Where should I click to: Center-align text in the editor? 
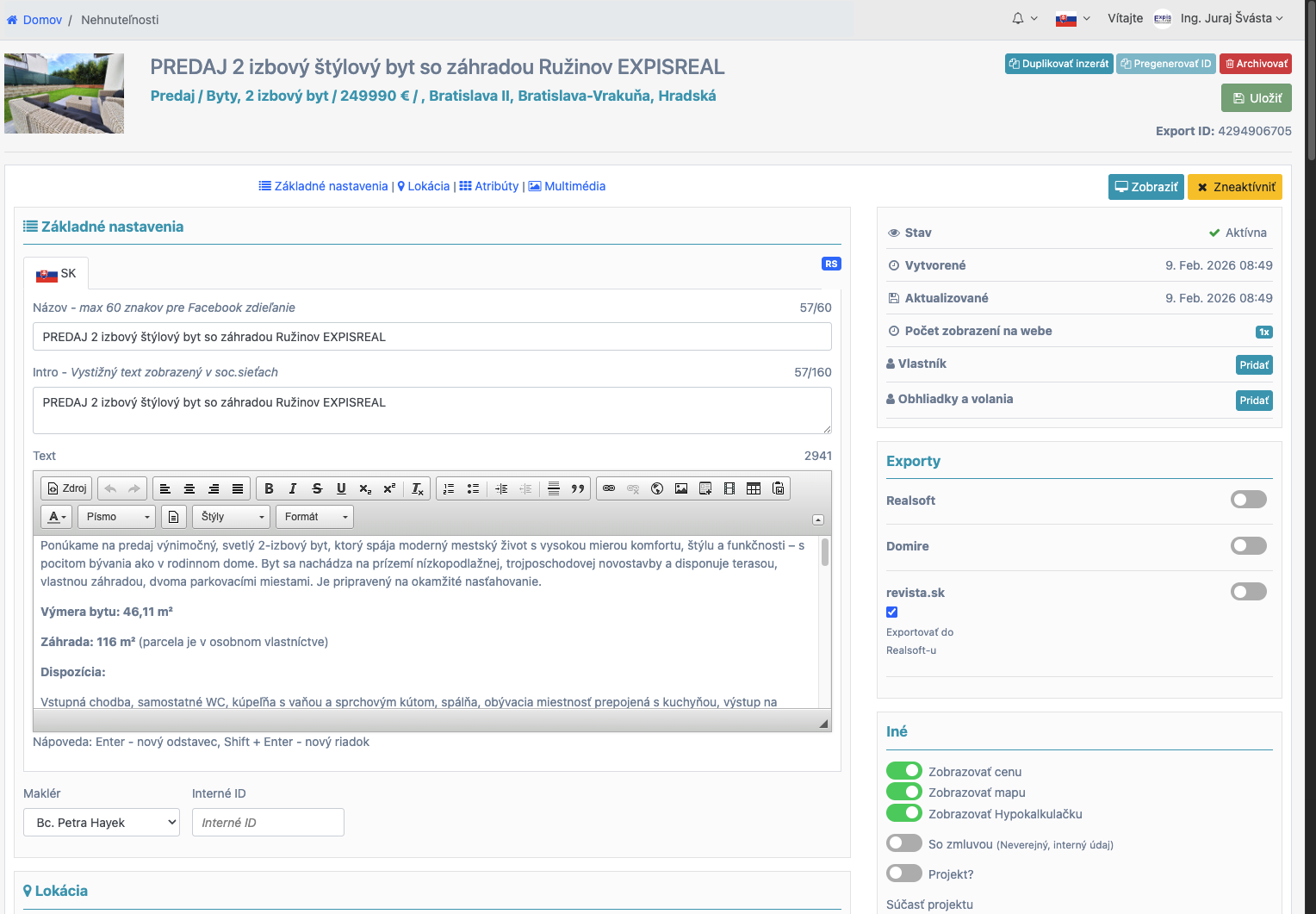[x=189, y=488]
